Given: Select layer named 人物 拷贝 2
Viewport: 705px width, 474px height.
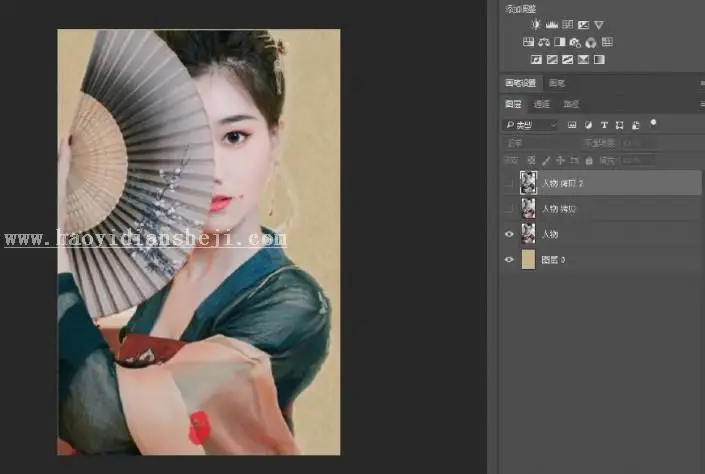Looking at the screenshot, I should pos(562,183).
